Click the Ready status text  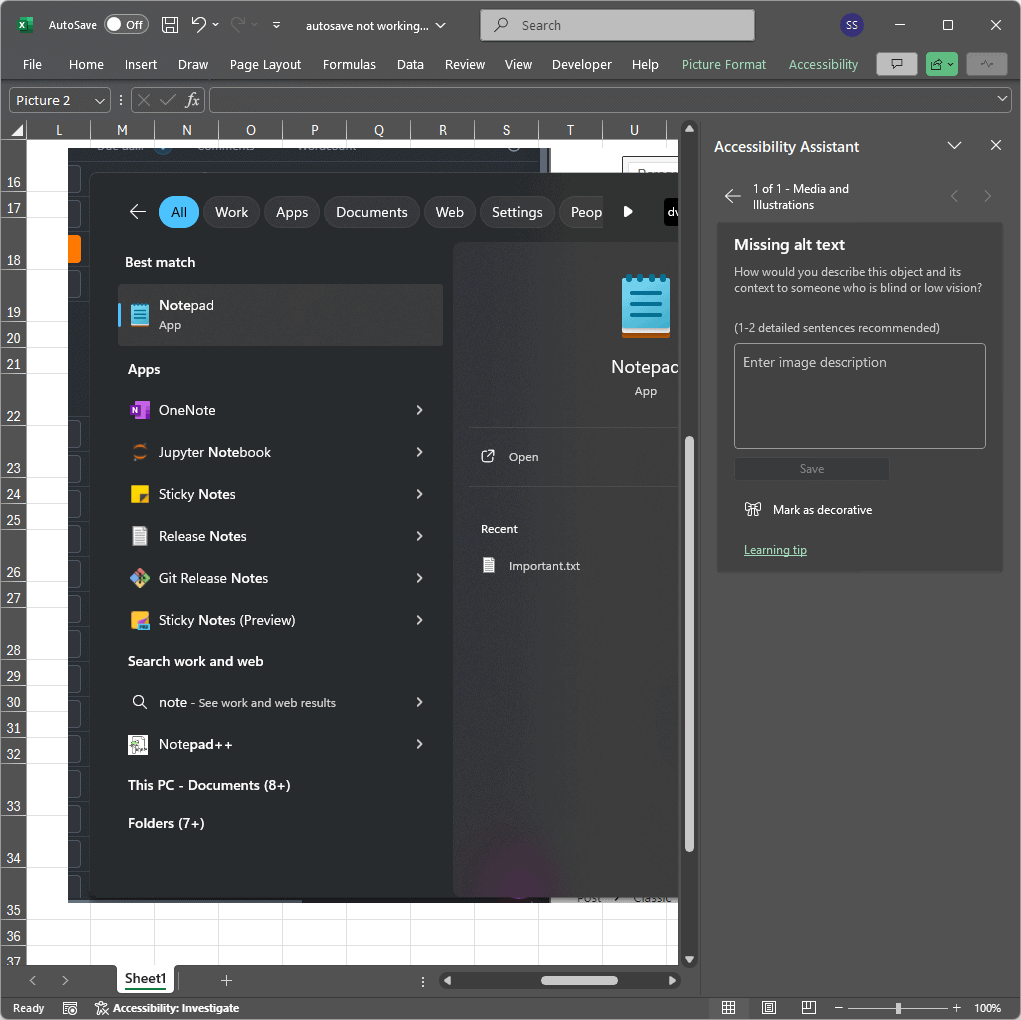[x=29, y=1008]
